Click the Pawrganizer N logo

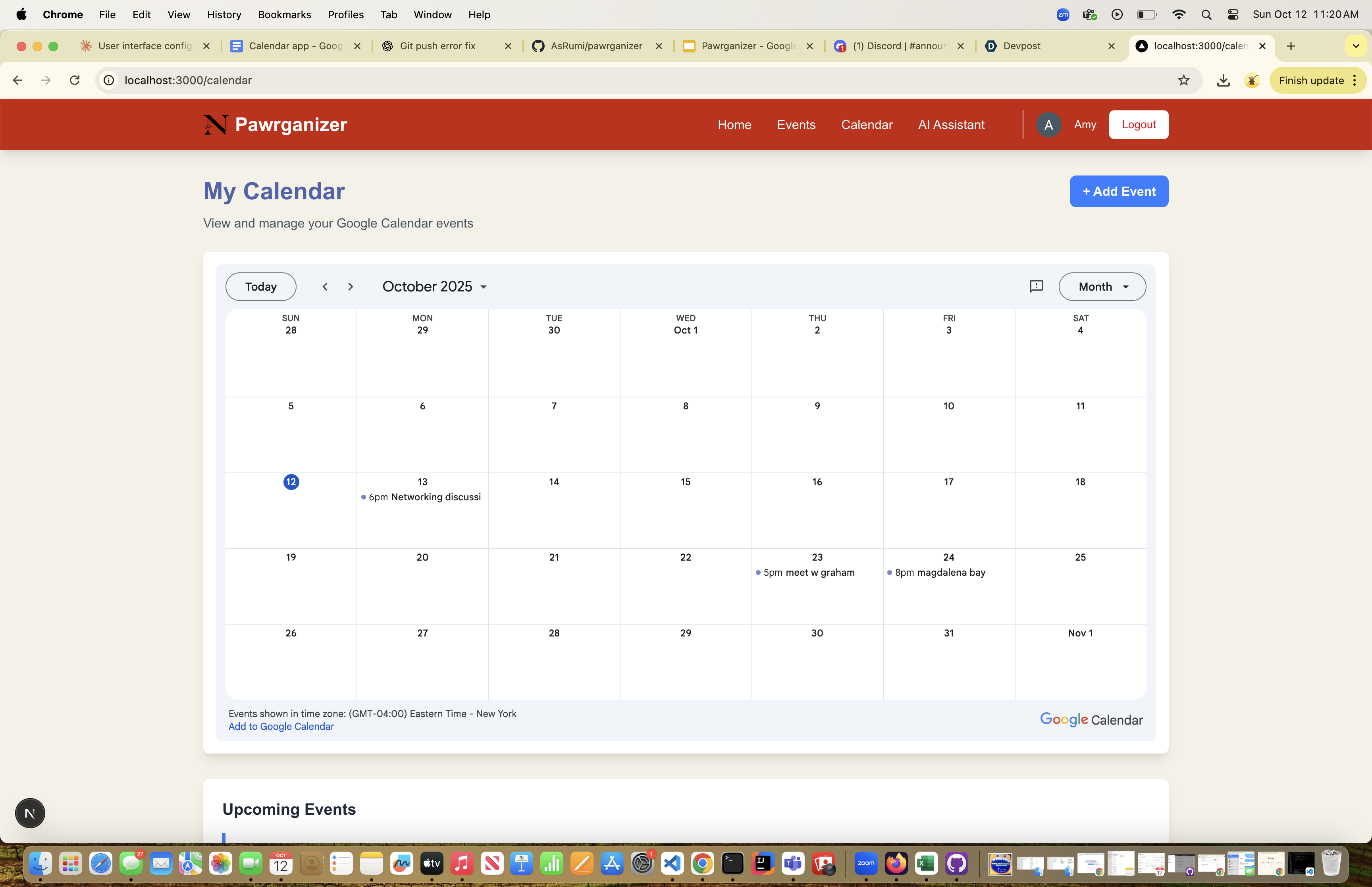point(215,124)
